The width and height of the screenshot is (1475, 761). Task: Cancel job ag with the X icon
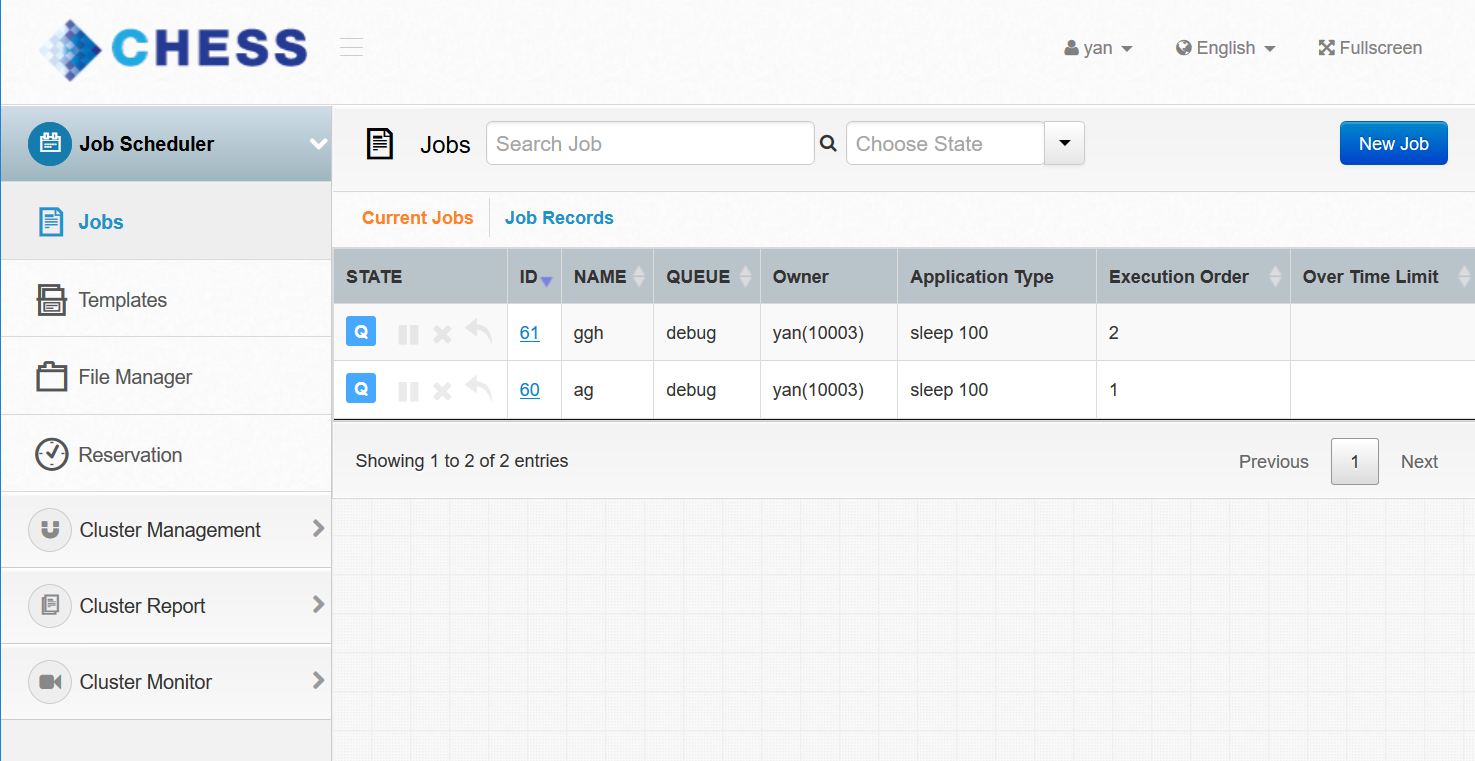442,390
